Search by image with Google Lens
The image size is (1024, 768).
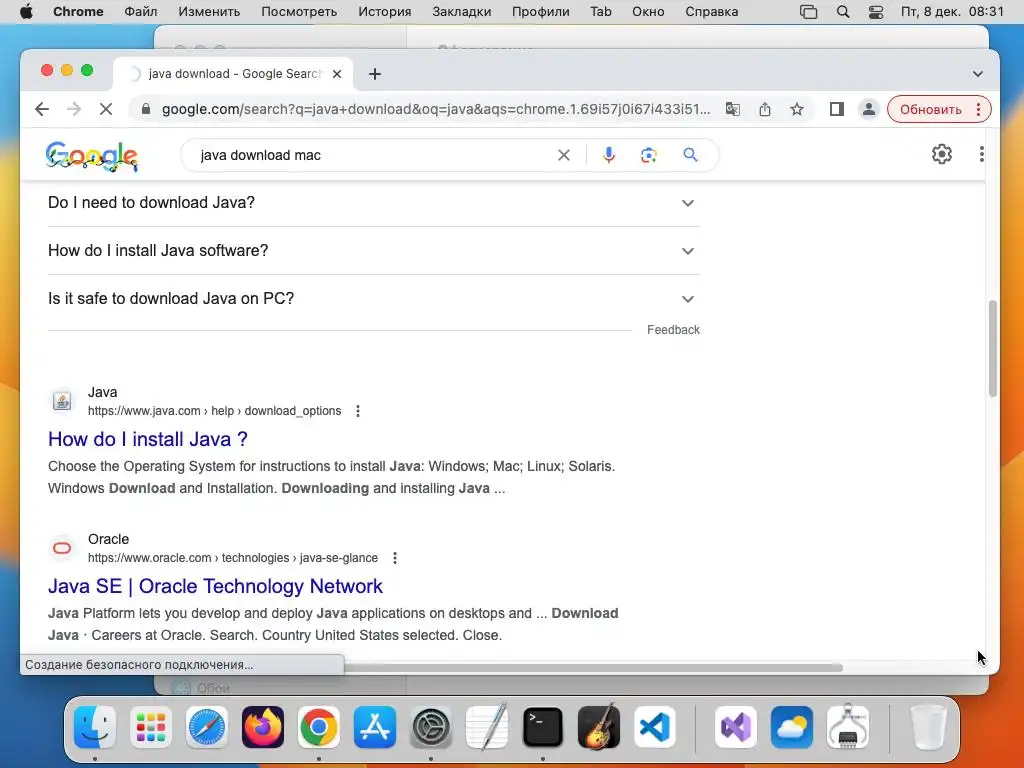point(648,155)
